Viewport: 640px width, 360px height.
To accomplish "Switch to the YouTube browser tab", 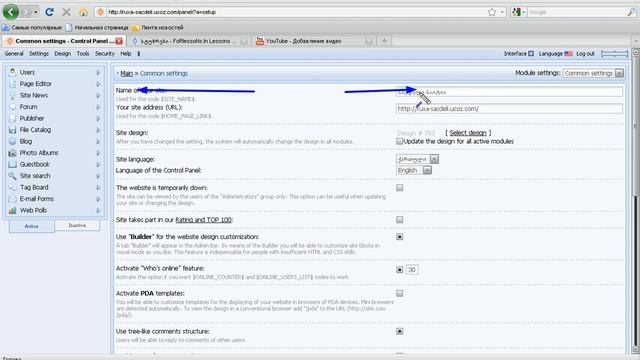I will tap(314, 41).
